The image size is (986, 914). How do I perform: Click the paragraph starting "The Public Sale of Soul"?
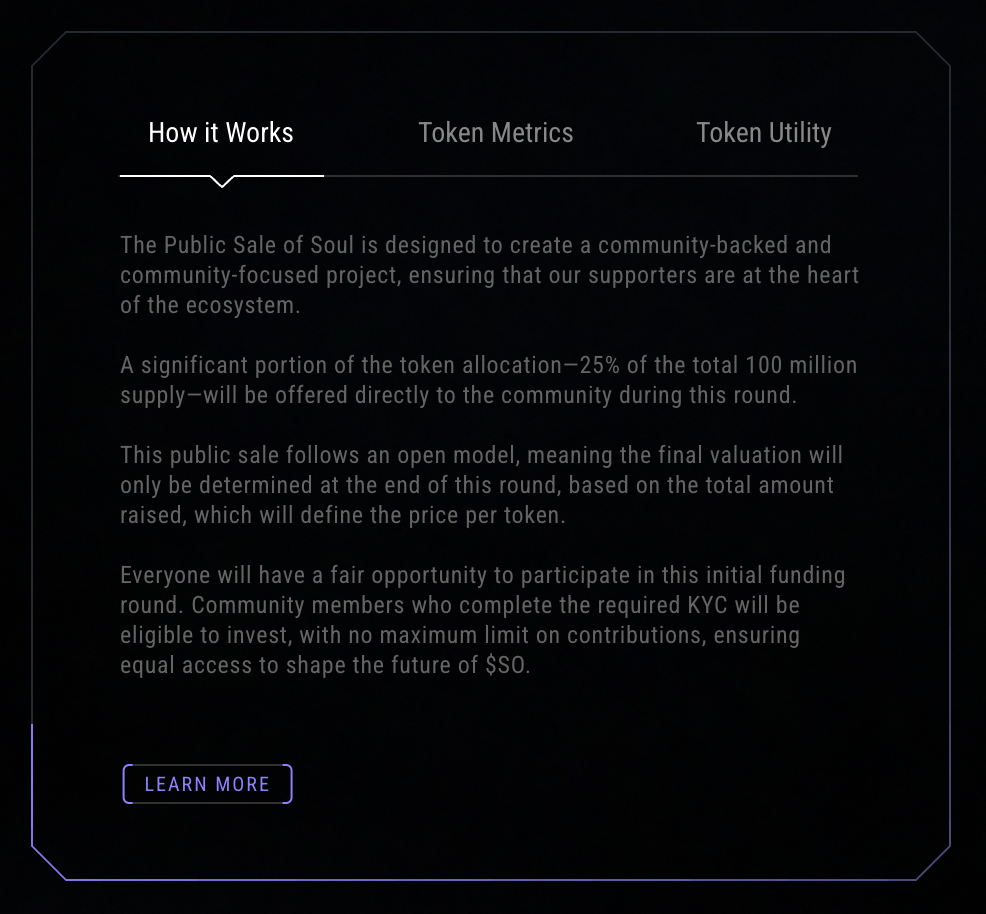489,275
